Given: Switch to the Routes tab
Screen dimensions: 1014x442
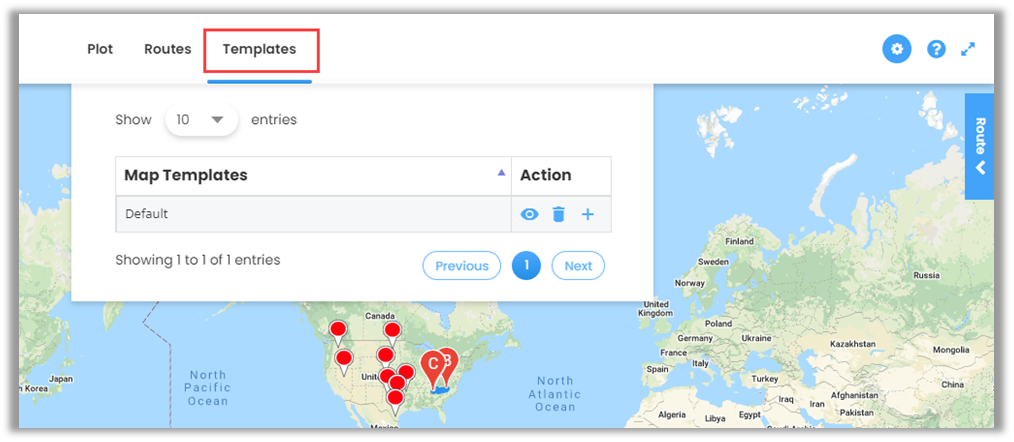Looking at the screenshot, I should click(167, 49).
